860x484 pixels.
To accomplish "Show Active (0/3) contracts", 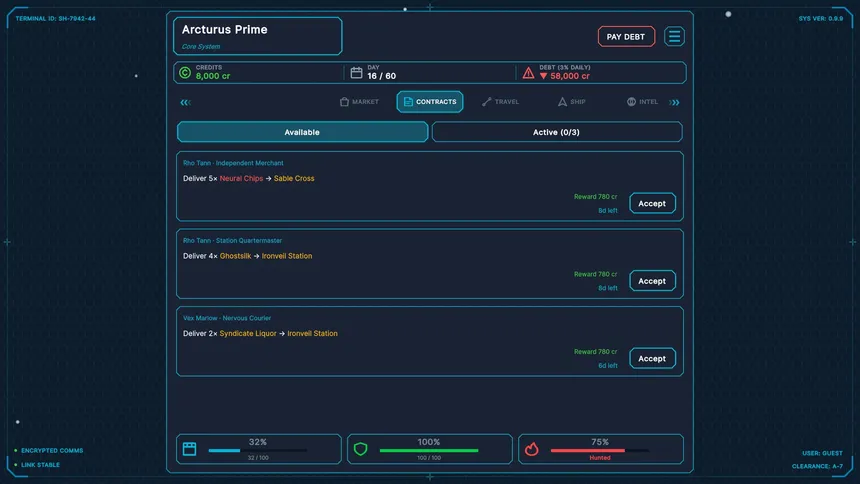I will coord(557,132).
